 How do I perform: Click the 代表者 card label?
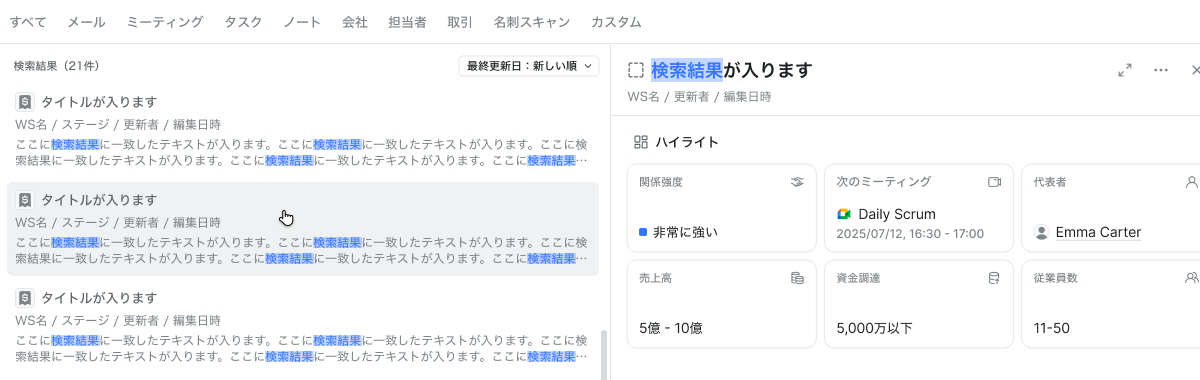pos(1050,182)
